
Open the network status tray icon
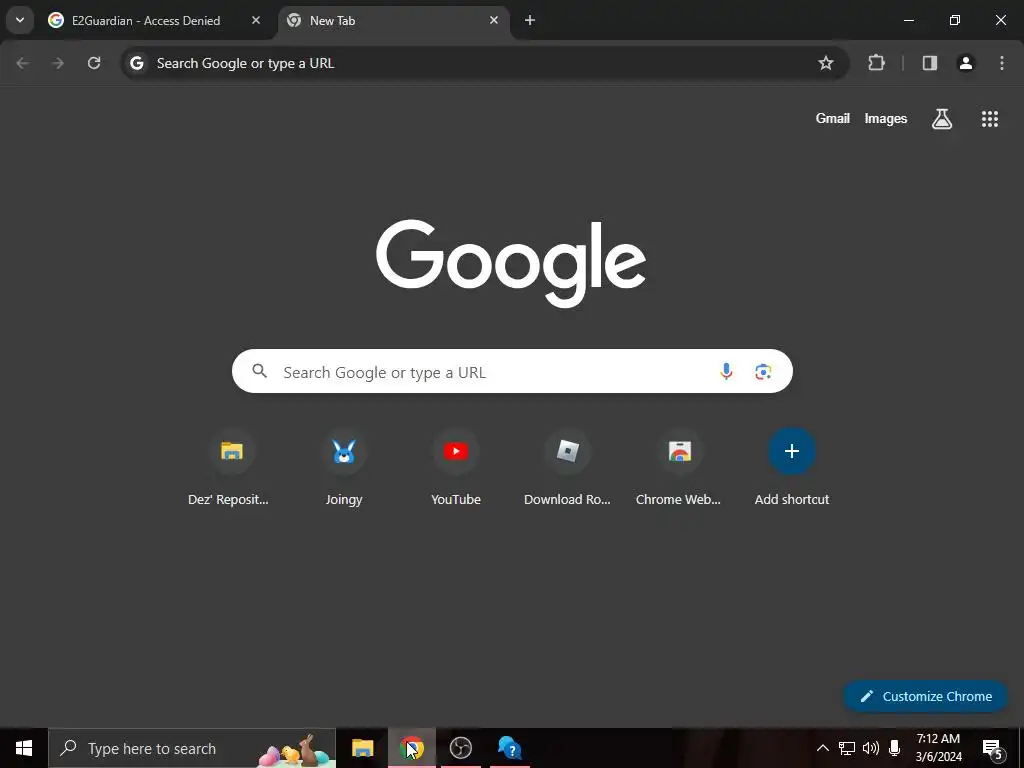pos(846,748)
